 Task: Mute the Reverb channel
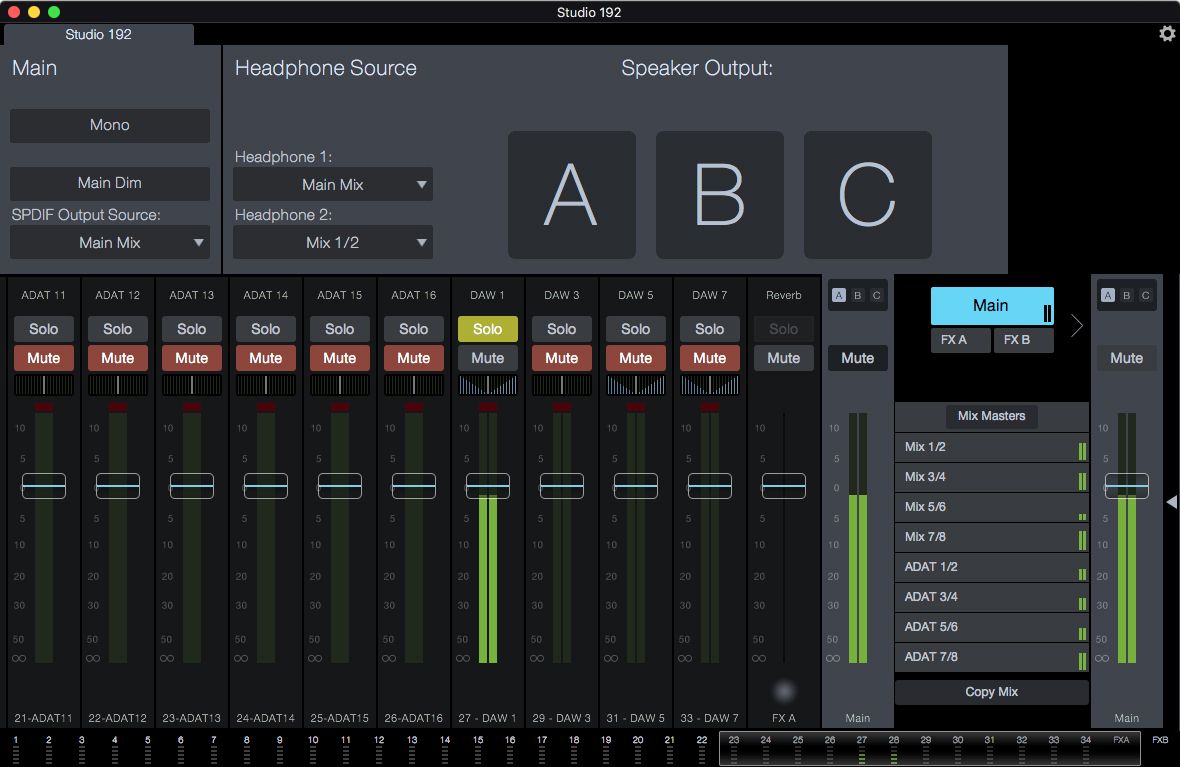(x=783, y=358)
